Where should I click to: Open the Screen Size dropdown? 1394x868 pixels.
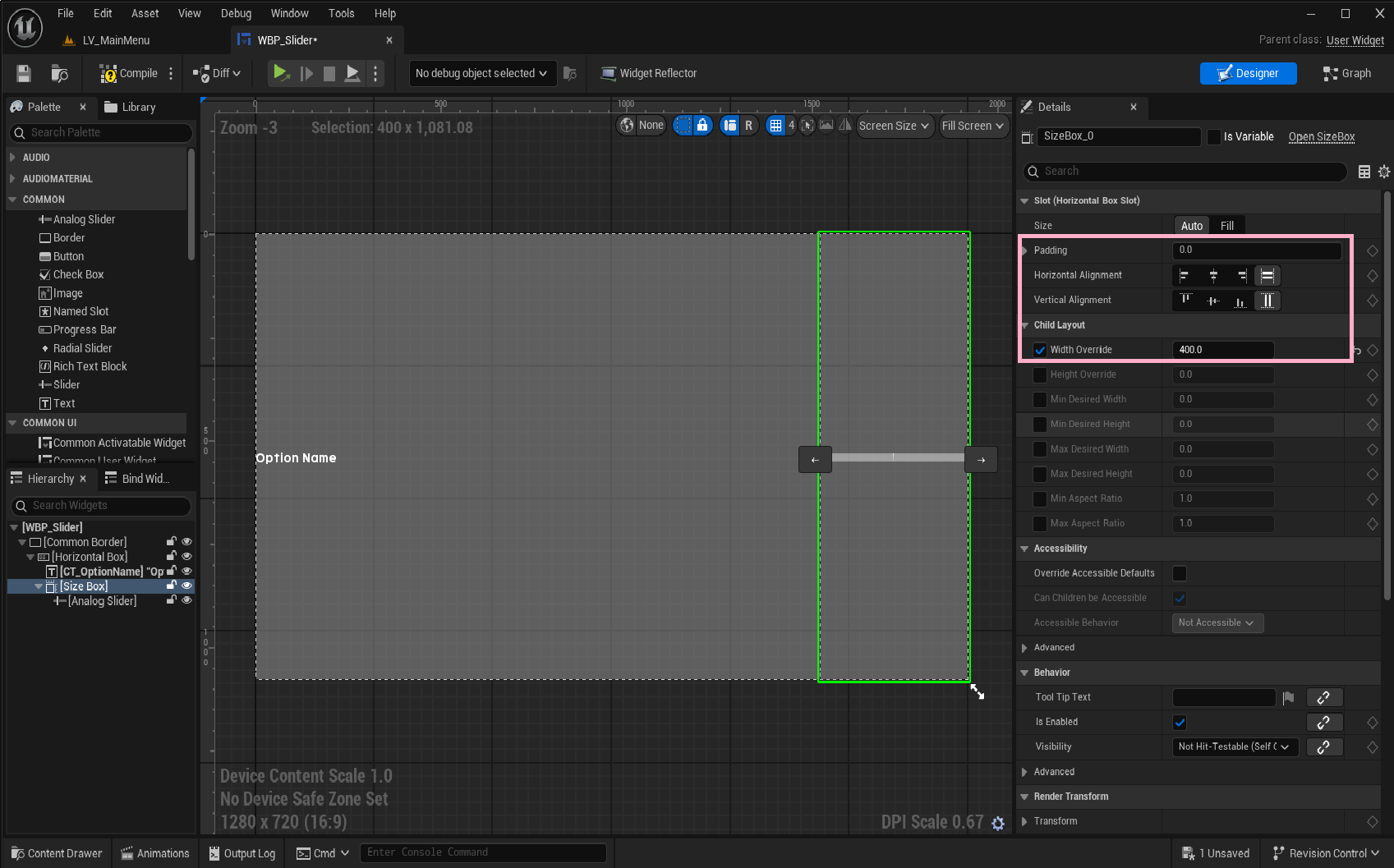click(895, 126)
